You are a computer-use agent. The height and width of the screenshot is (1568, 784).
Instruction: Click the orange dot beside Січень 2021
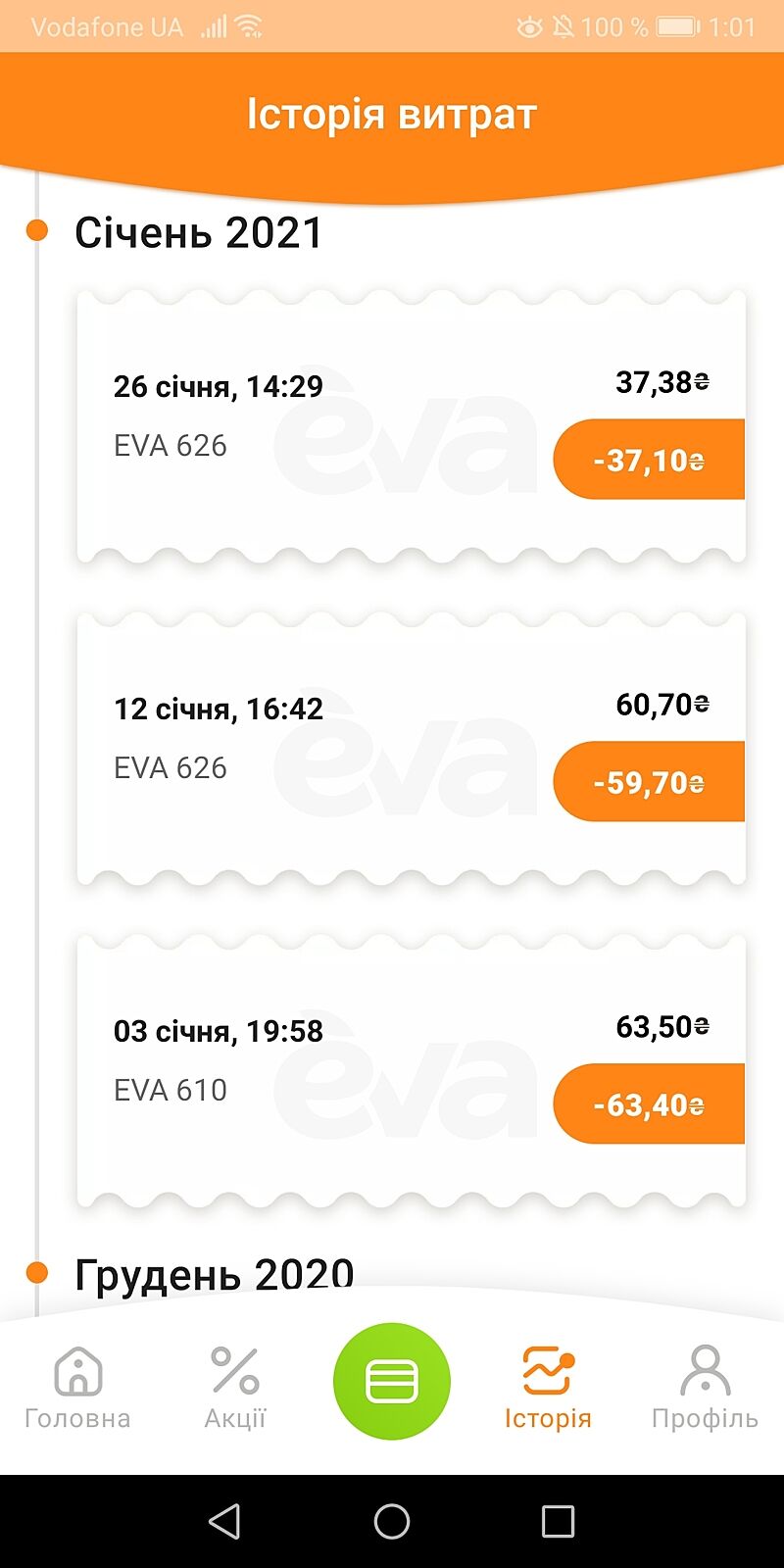[37, 231]
